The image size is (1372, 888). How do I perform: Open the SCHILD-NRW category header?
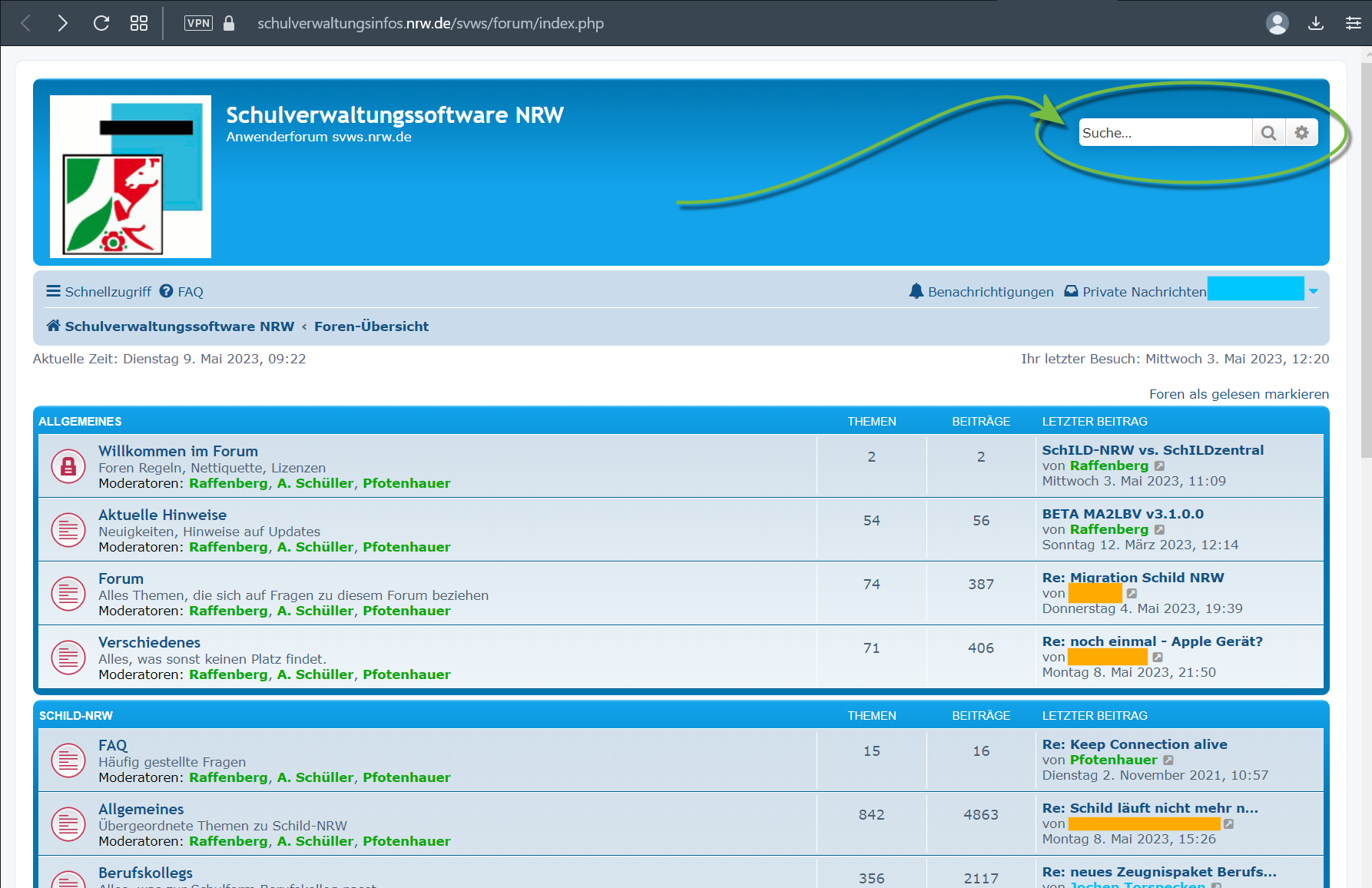coord(76,716)
